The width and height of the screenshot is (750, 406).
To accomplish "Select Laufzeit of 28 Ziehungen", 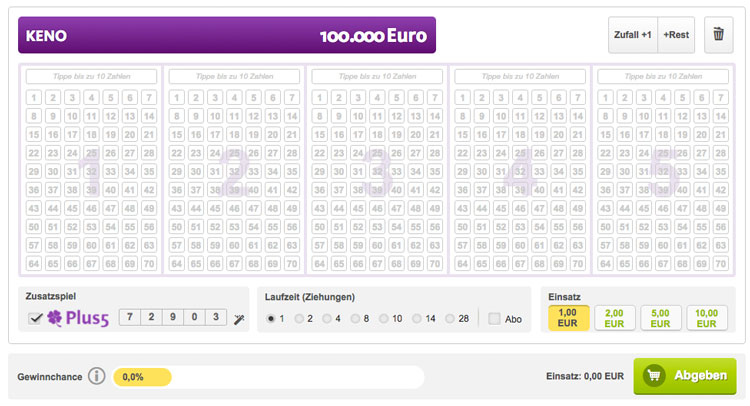I will [x=449, y=318].
